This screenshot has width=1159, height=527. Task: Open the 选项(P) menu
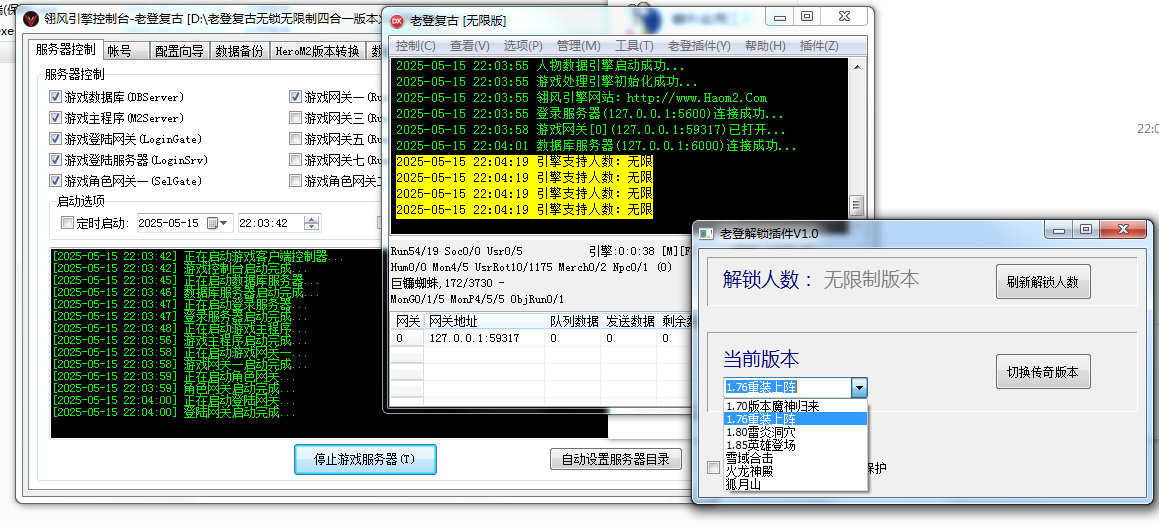pyautogui.click(x=523, y=46)
